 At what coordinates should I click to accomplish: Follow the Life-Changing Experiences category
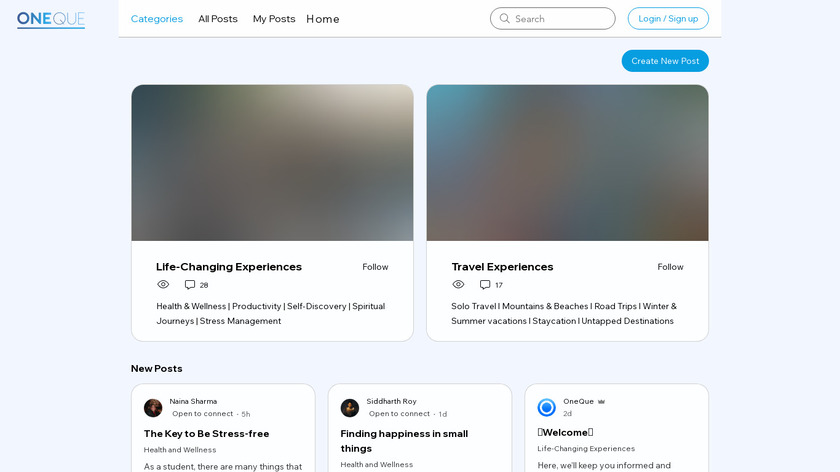[375, 267]
